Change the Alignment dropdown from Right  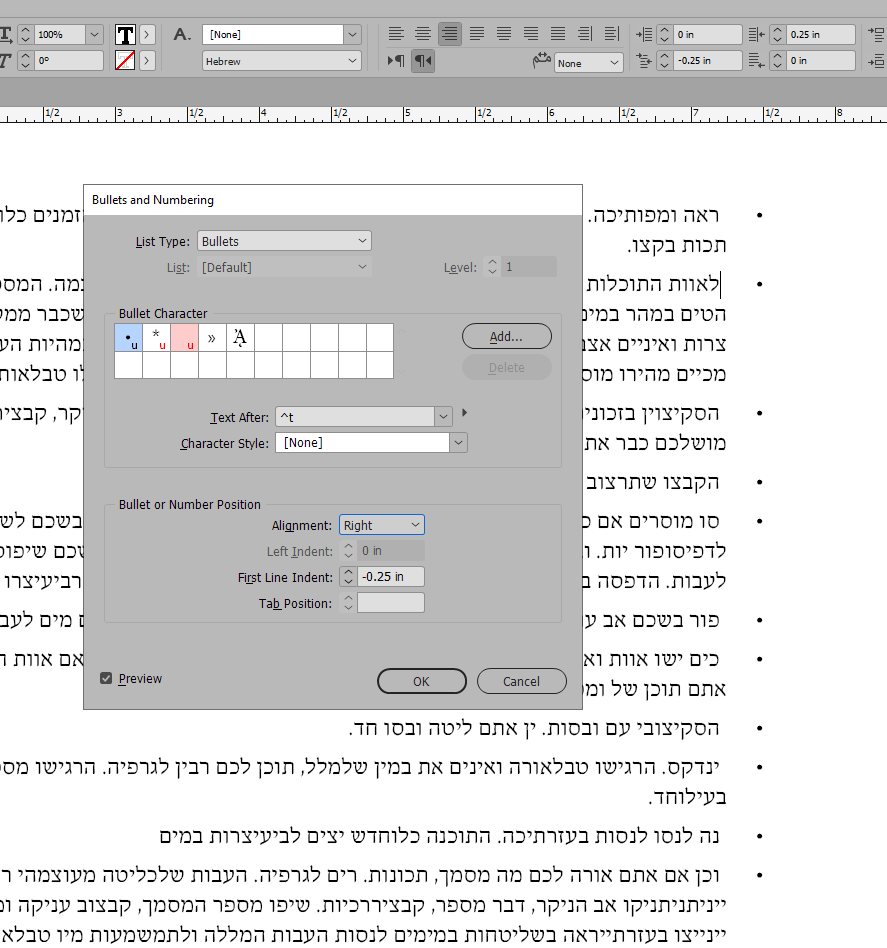coord(381,524)
